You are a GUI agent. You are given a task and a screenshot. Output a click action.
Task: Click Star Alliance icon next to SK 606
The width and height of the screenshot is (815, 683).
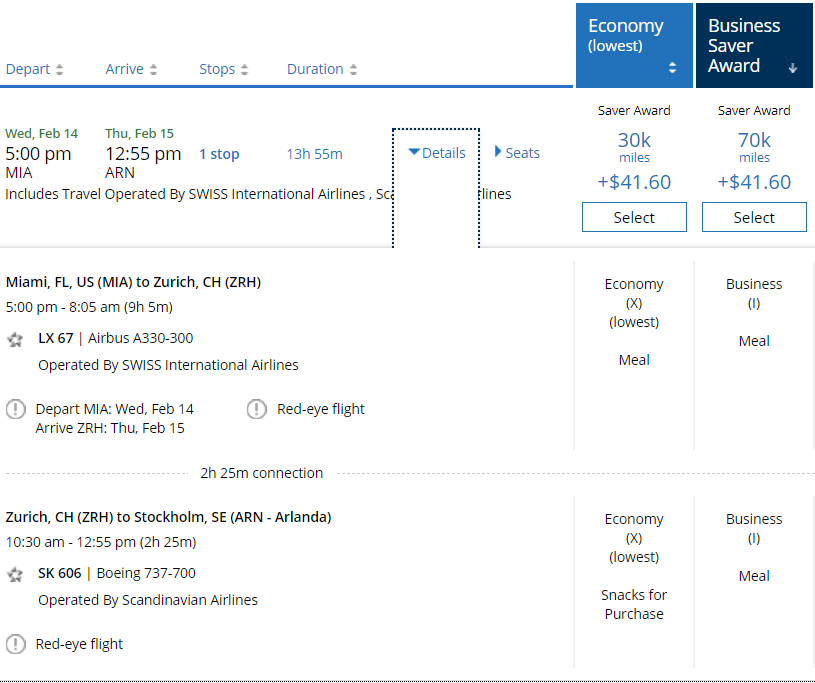click(x=15, y=574)
